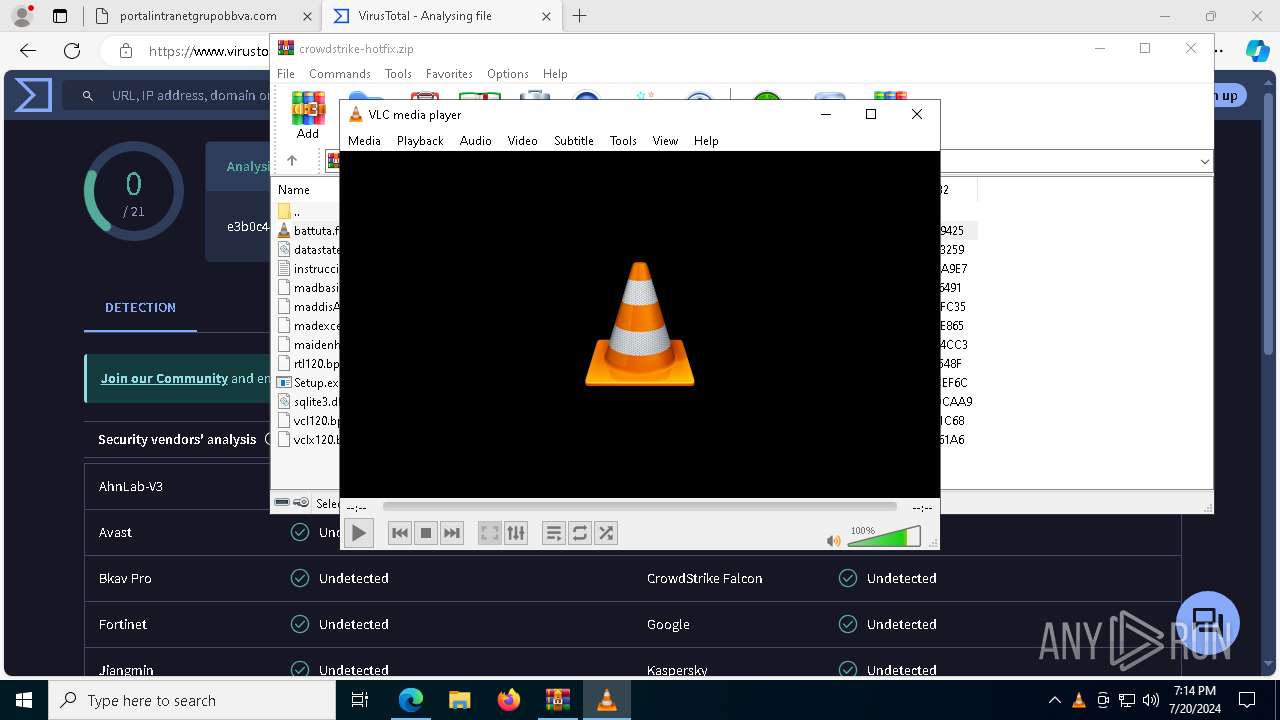Open VirusTotal chat widget button

point(1208,622)
